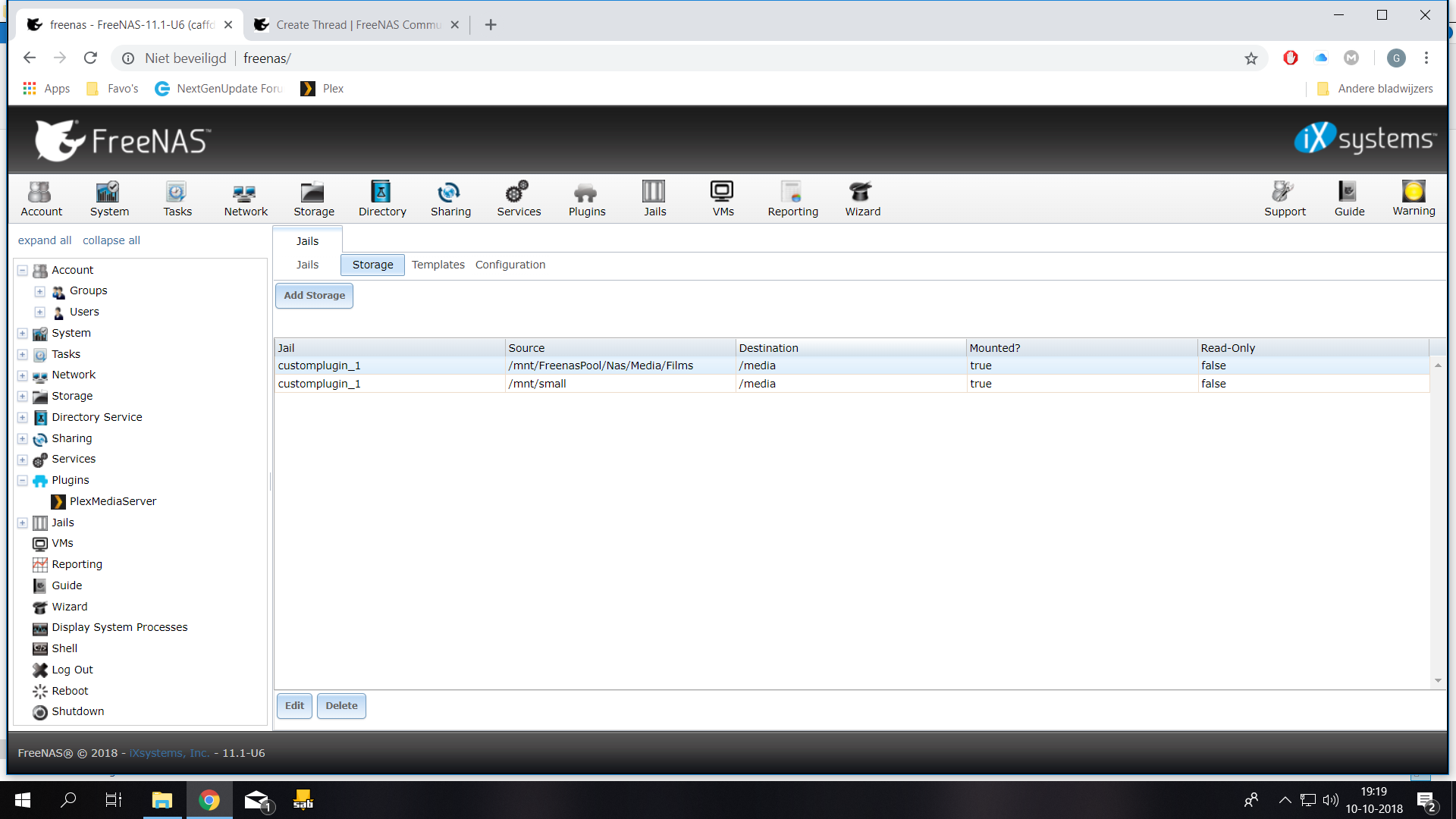Expand the Tasks tree node

[x=22, y=354]
